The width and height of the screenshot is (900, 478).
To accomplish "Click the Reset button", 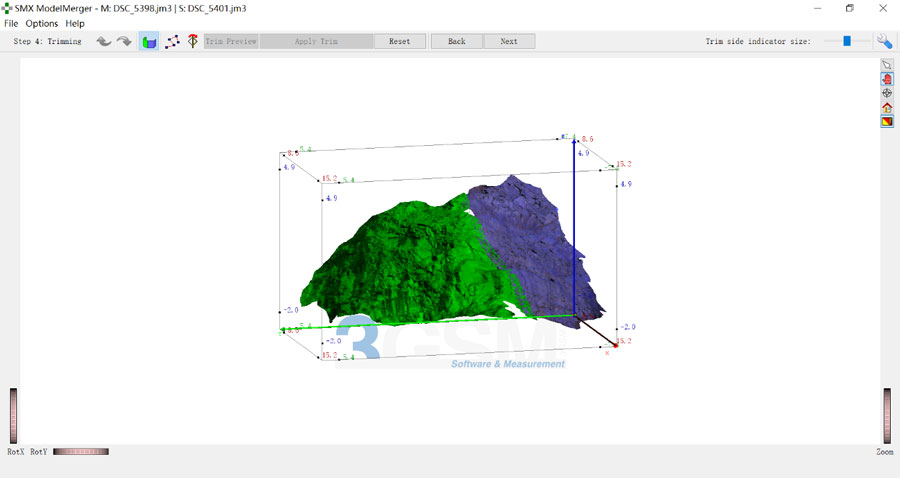I will [400, 41].
